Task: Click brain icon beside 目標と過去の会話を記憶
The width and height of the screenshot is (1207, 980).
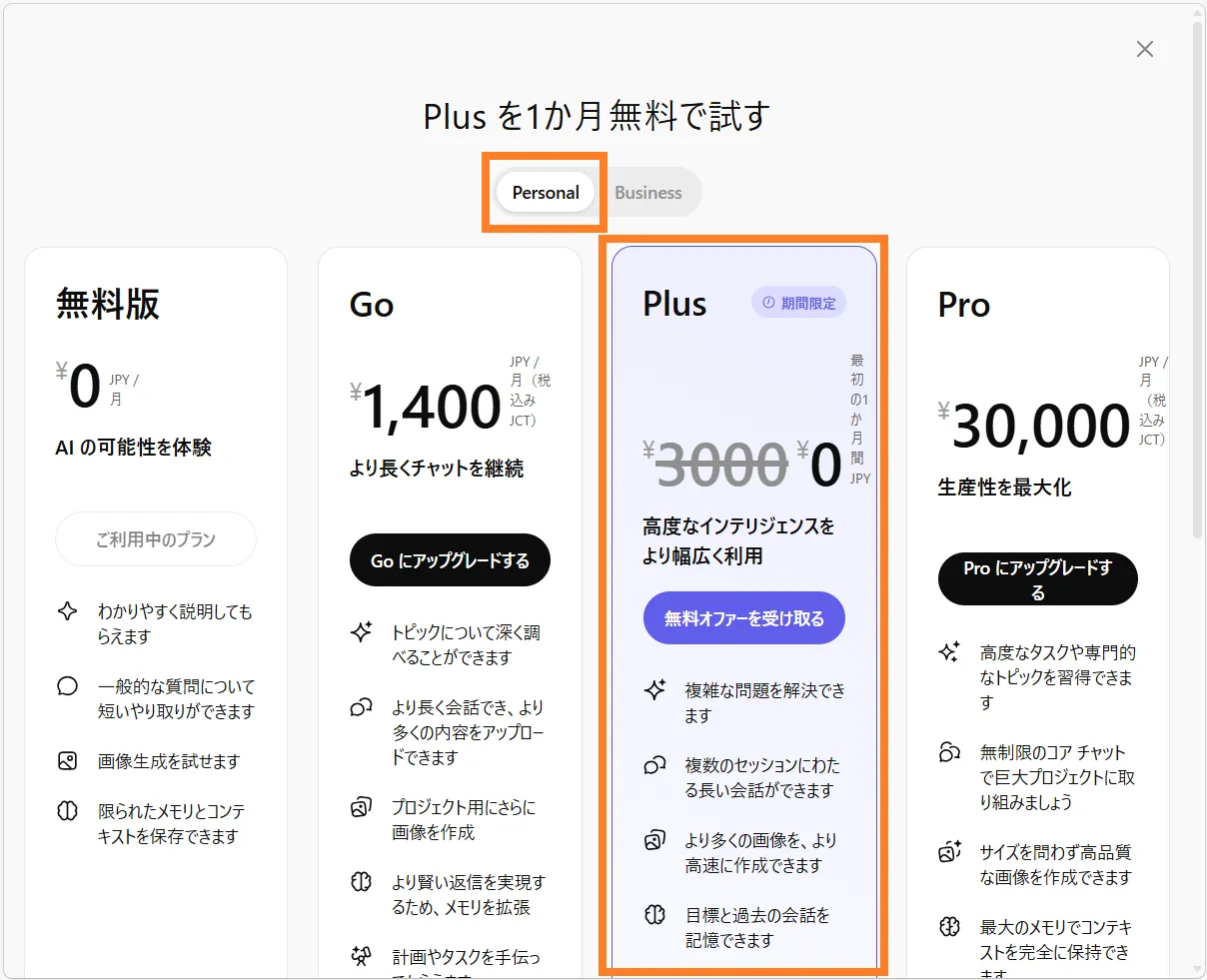Action: [654, 915]
